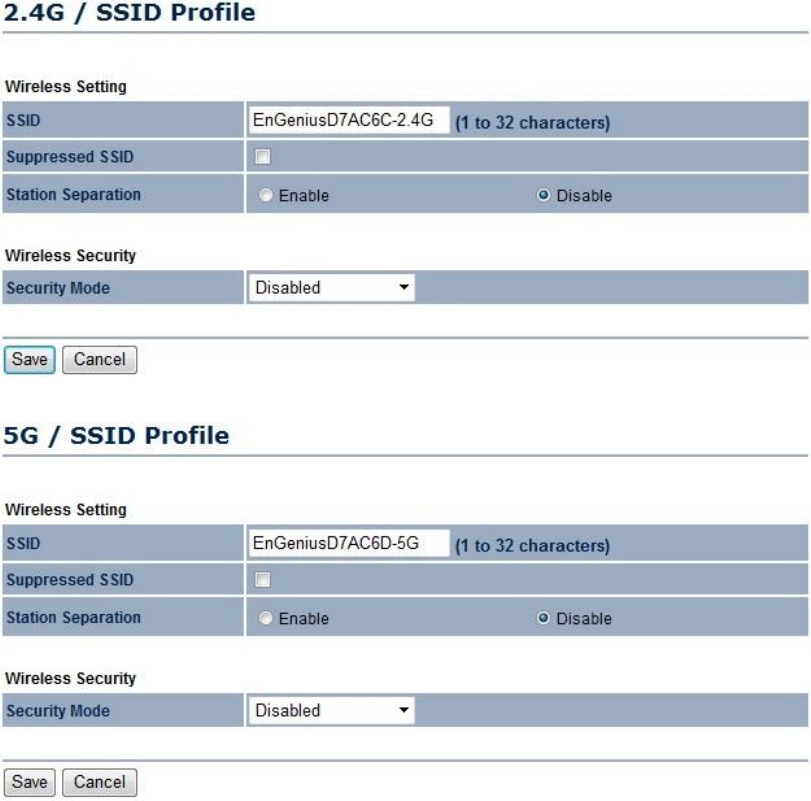Screen dimensions: 811x801
Task: Click the 5G Security Mode dropdown arrow
Action: pyautogui.click(x=404, y=711)
